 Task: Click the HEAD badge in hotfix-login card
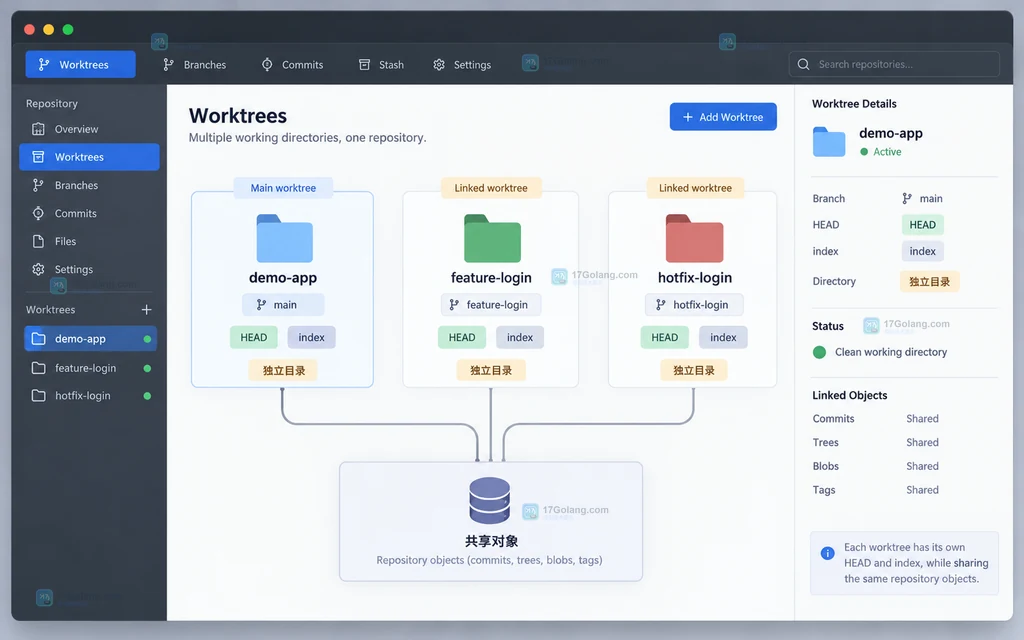pos(664,338)
